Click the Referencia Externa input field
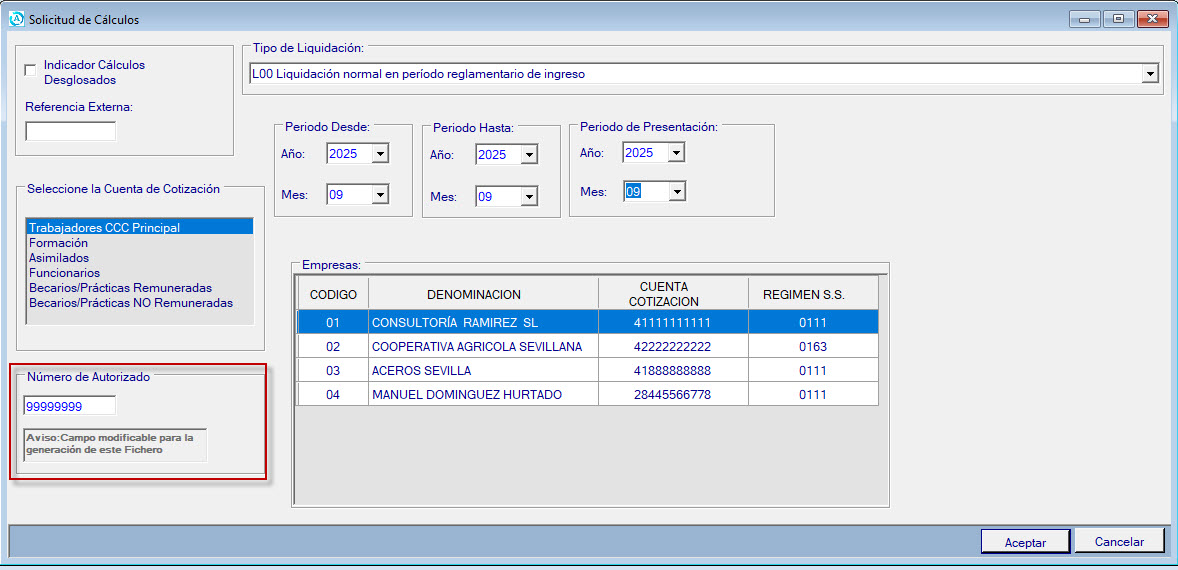 [x=70, y=131]
